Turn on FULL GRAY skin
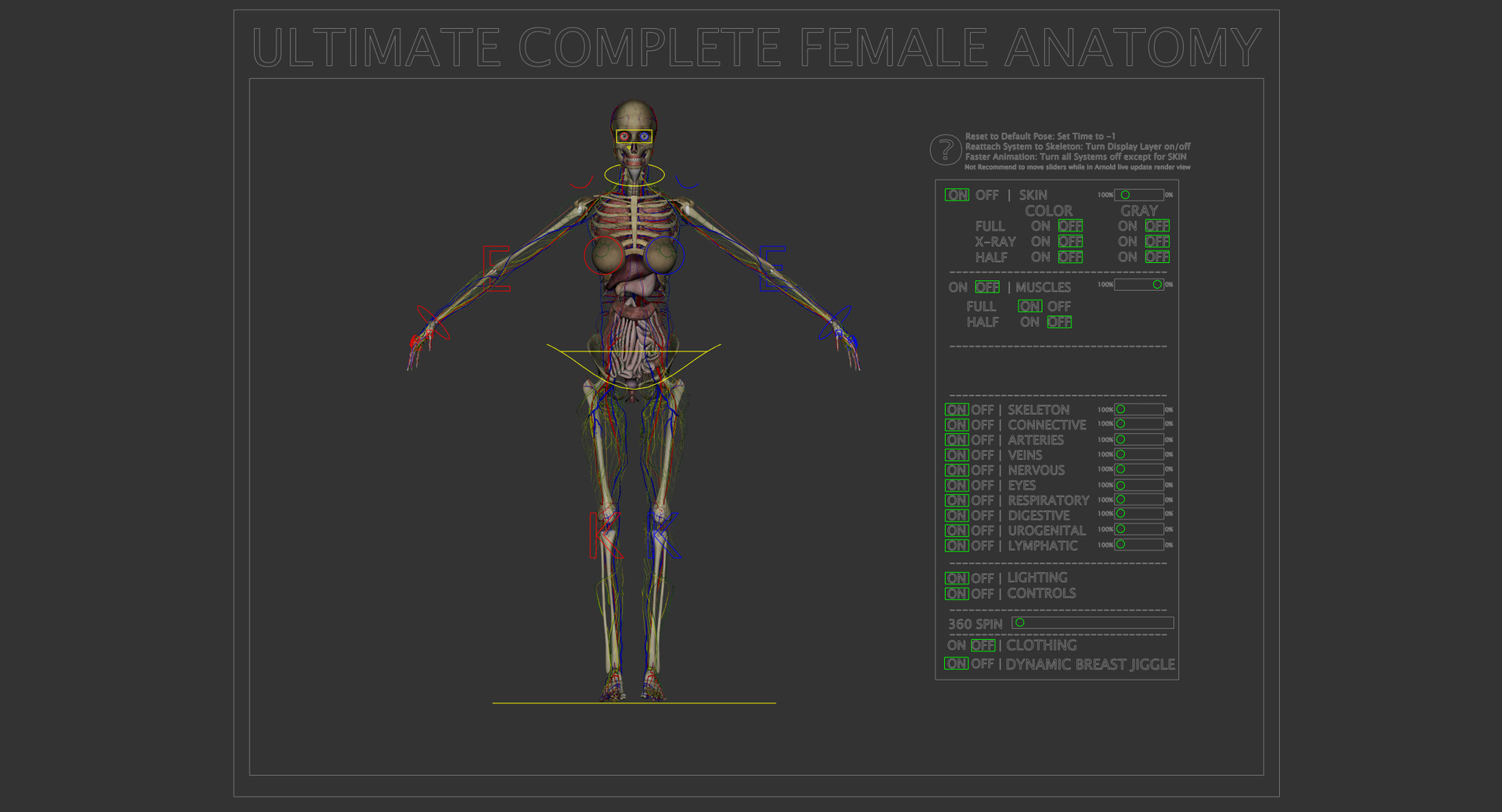Image resolution: width=1502 pixels, height=812 pixels. click(1127, 226)
